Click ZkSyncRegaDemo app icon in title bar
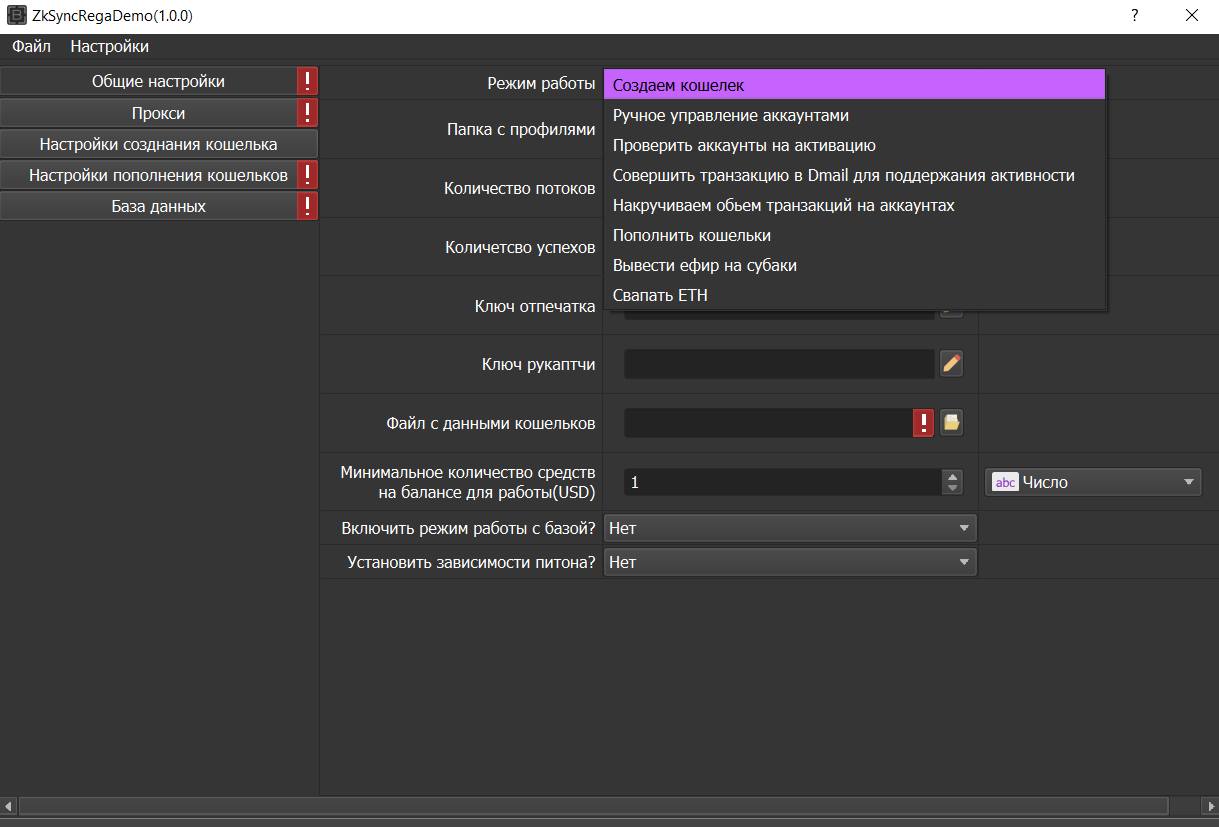The height and width of the screenshot is (827, 1219). tap(16, 15)
